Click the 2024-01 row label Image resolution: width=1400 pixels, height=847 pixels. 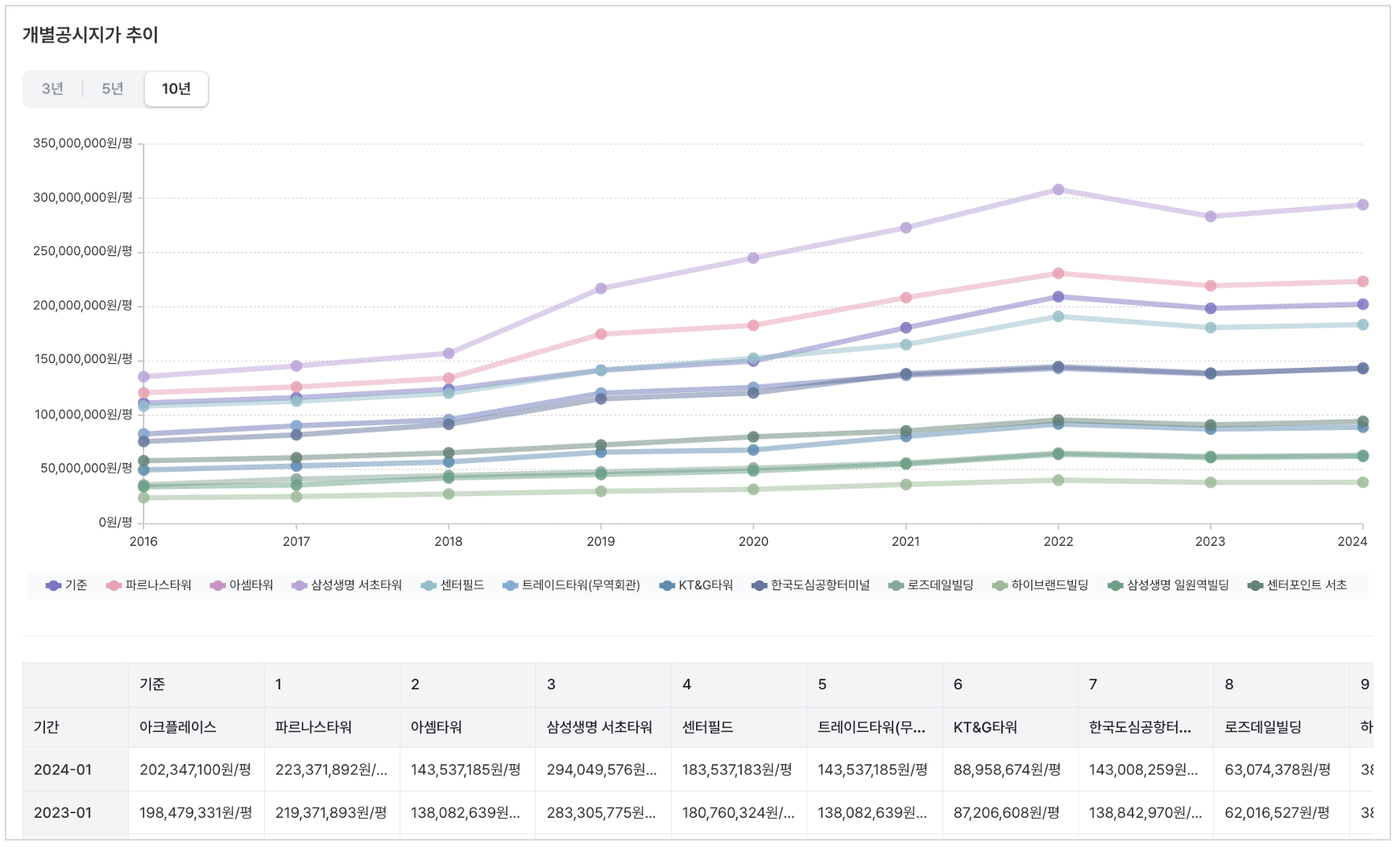(x=63, y=770)
